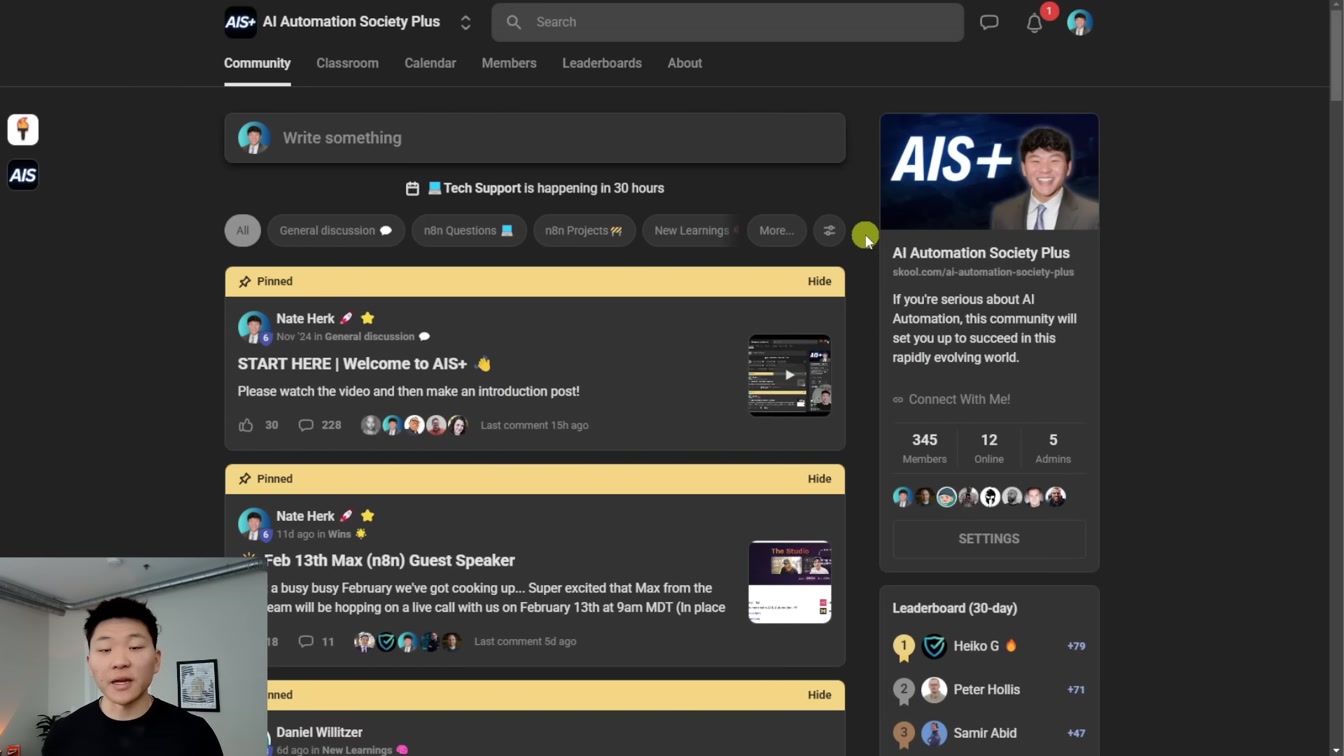
Task: Click the AIS+ community logo in header
Action: click(x=240, y=22)
